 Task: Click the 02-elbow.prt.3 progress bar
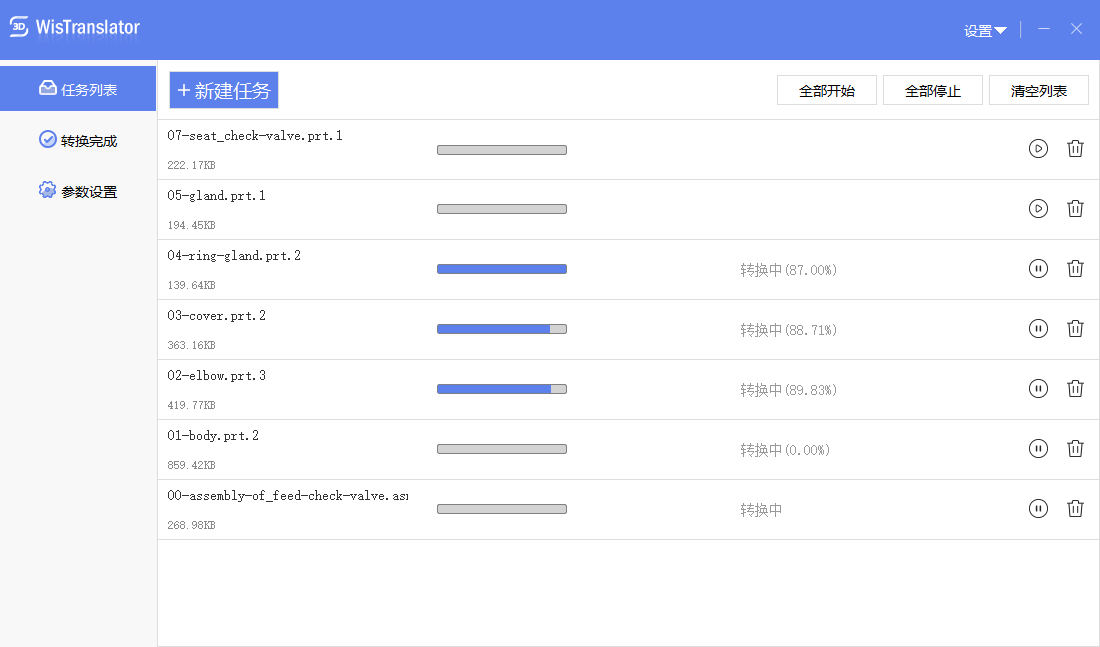click(x=502, y=389)
